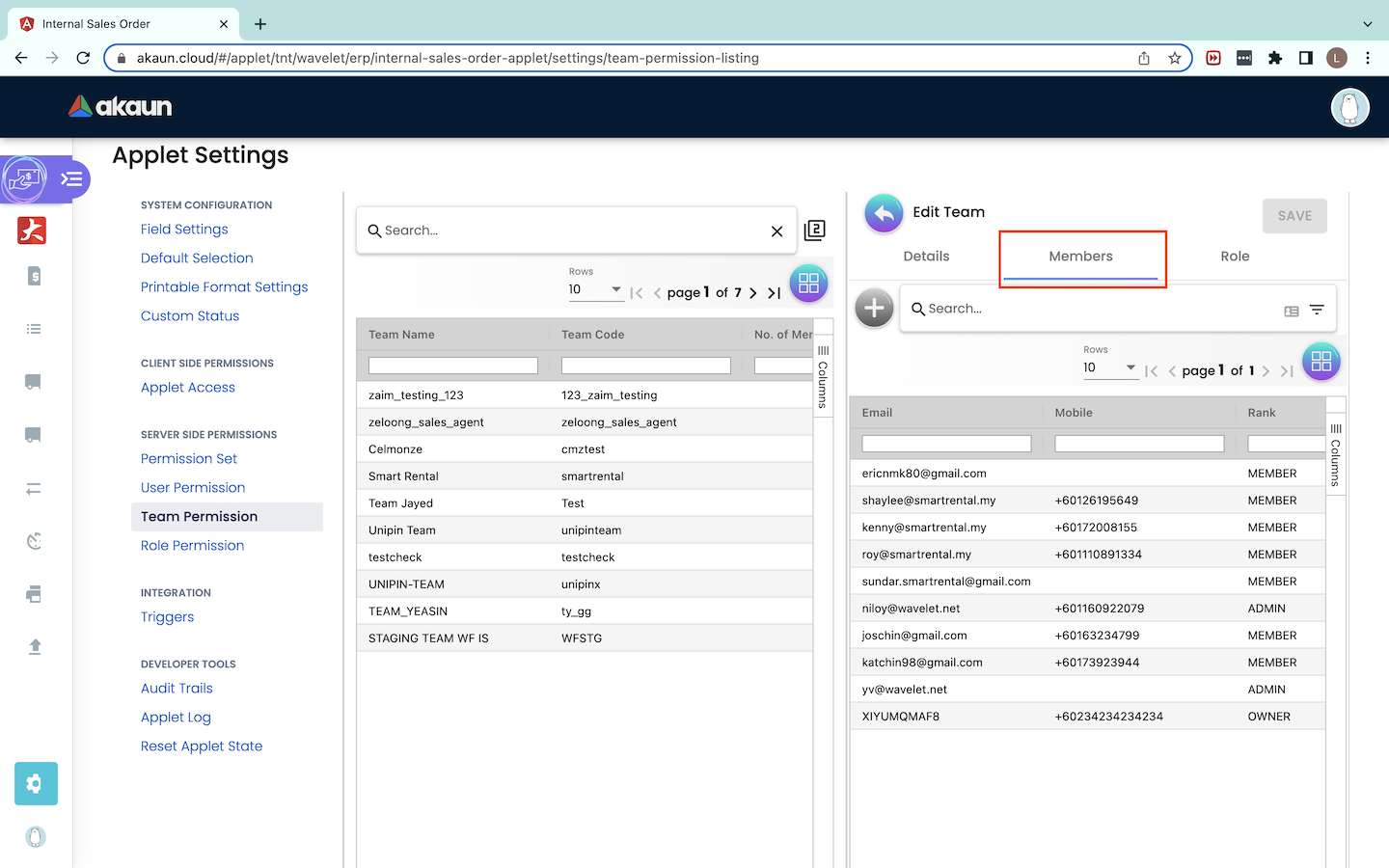
Task: Open the Rows dropdown in members panel
Action: pos(1109,367)
